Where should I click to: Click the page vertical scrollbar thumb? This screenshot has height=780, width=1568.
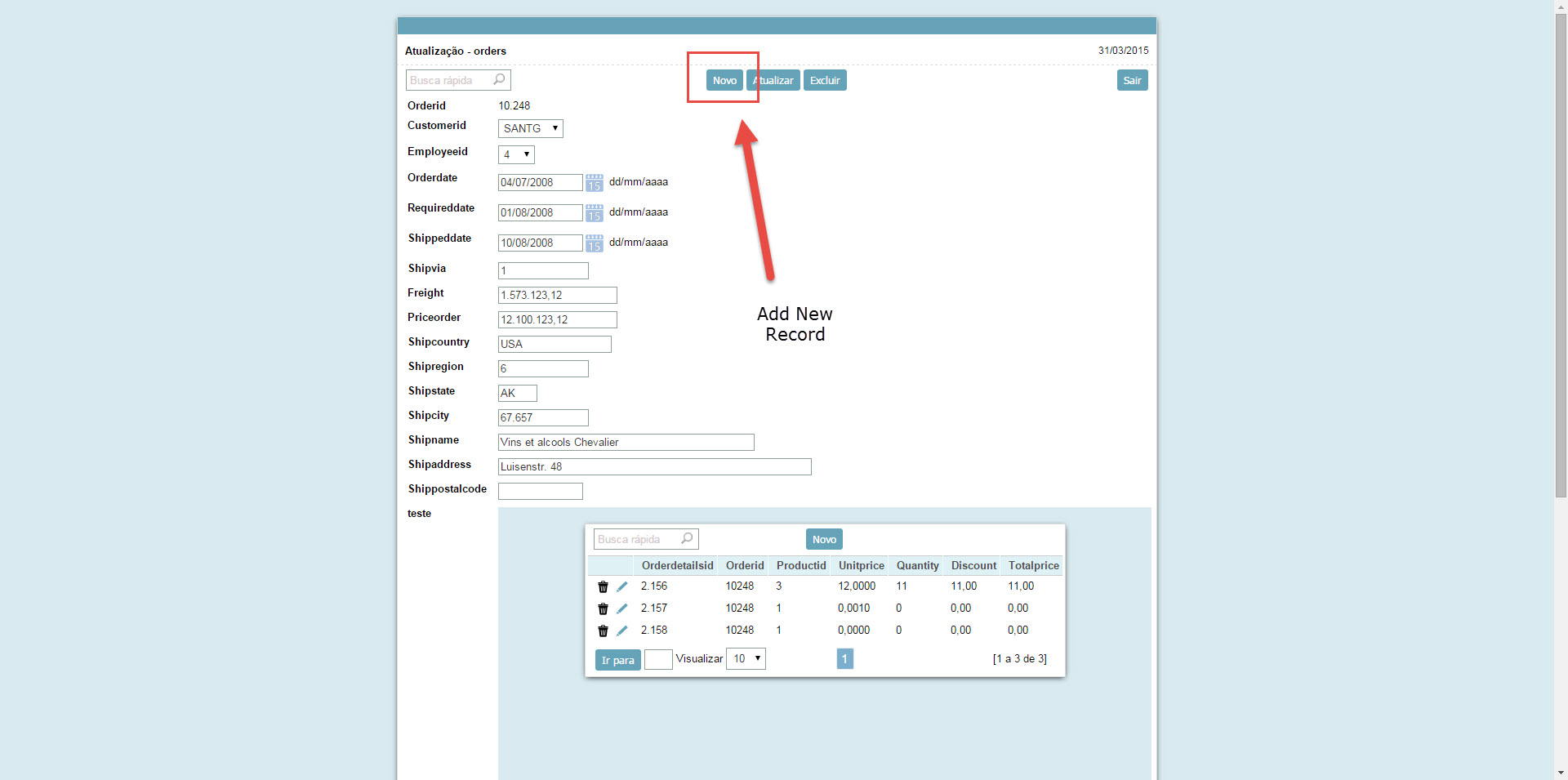[1561, 256]
